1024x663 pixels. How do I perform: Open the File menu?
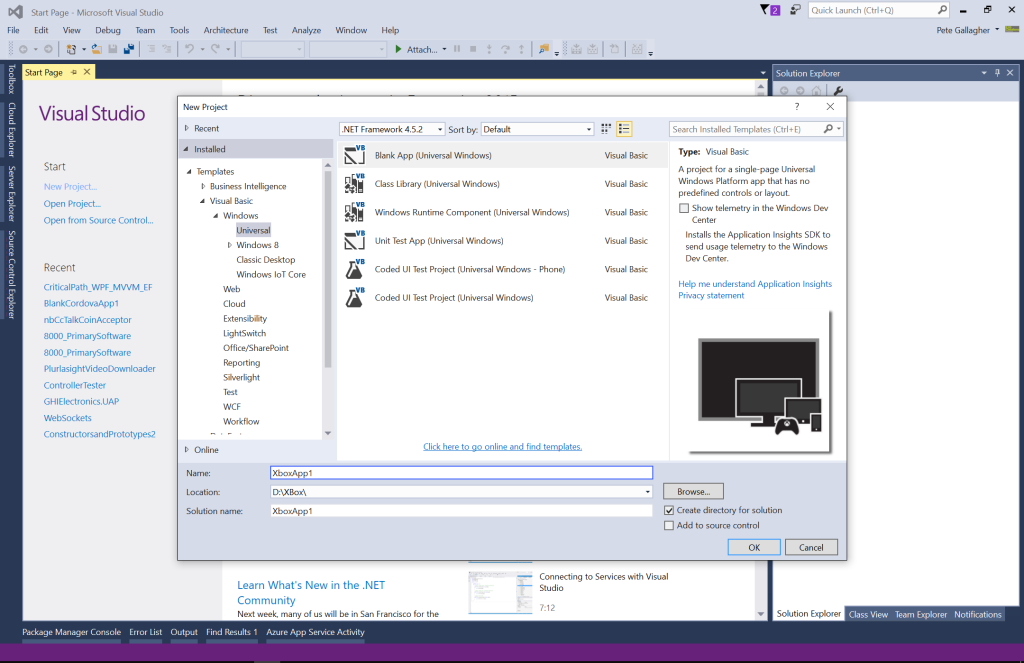[13, 30]
